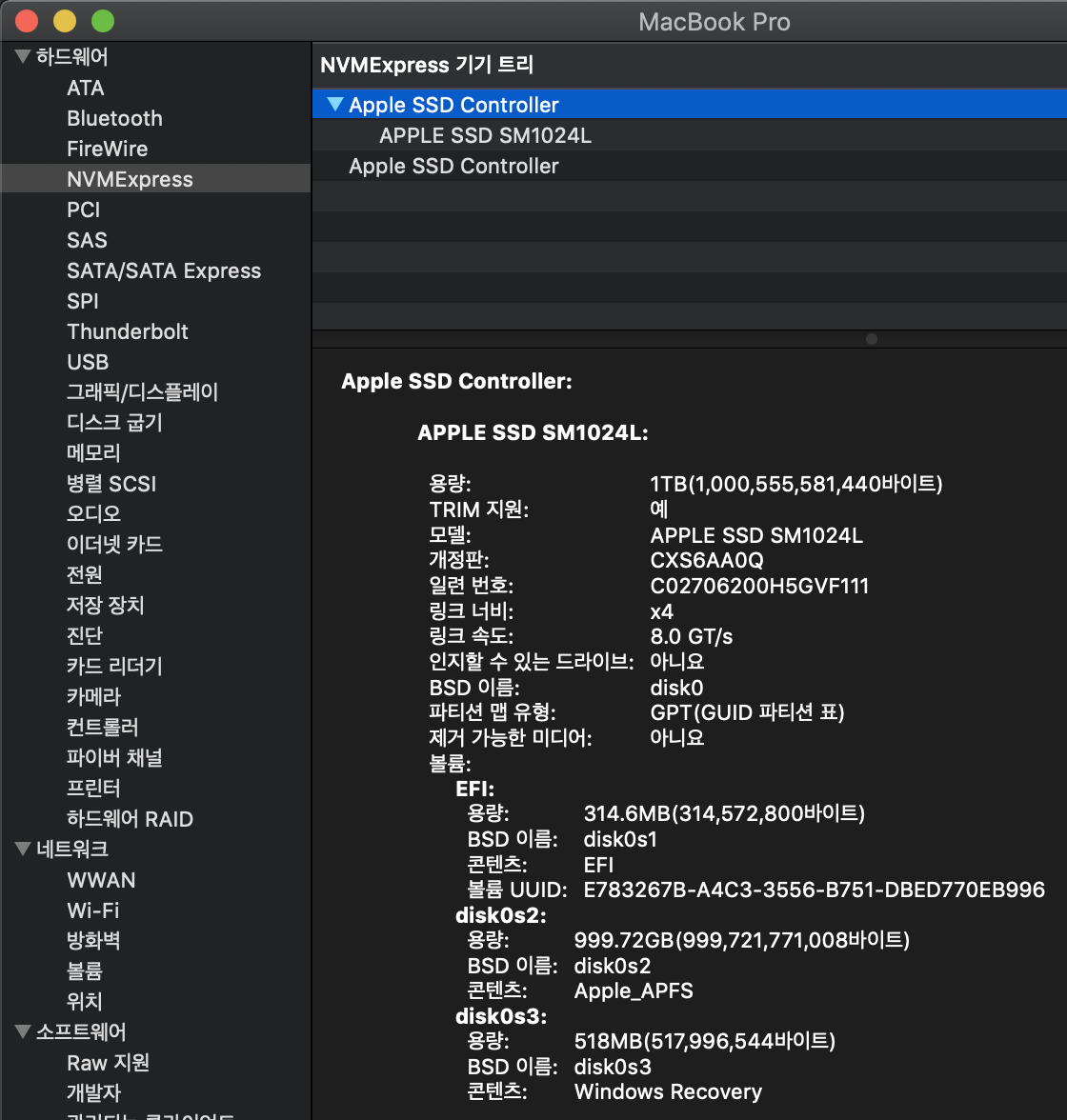This screenshot has width=1067, height=1120.
Task: Click the Windows Recovery content value
Action: pyautogui.click(x=668, y=1092)
